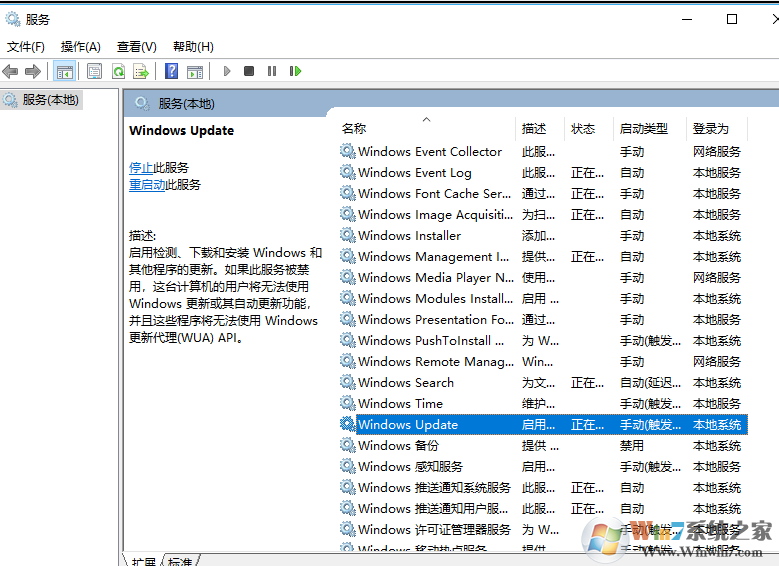Image resolution: width=779 pixels, height=566 pixels.
Task: Click the Export List toolbar icon
Action: tap(141, 72)
